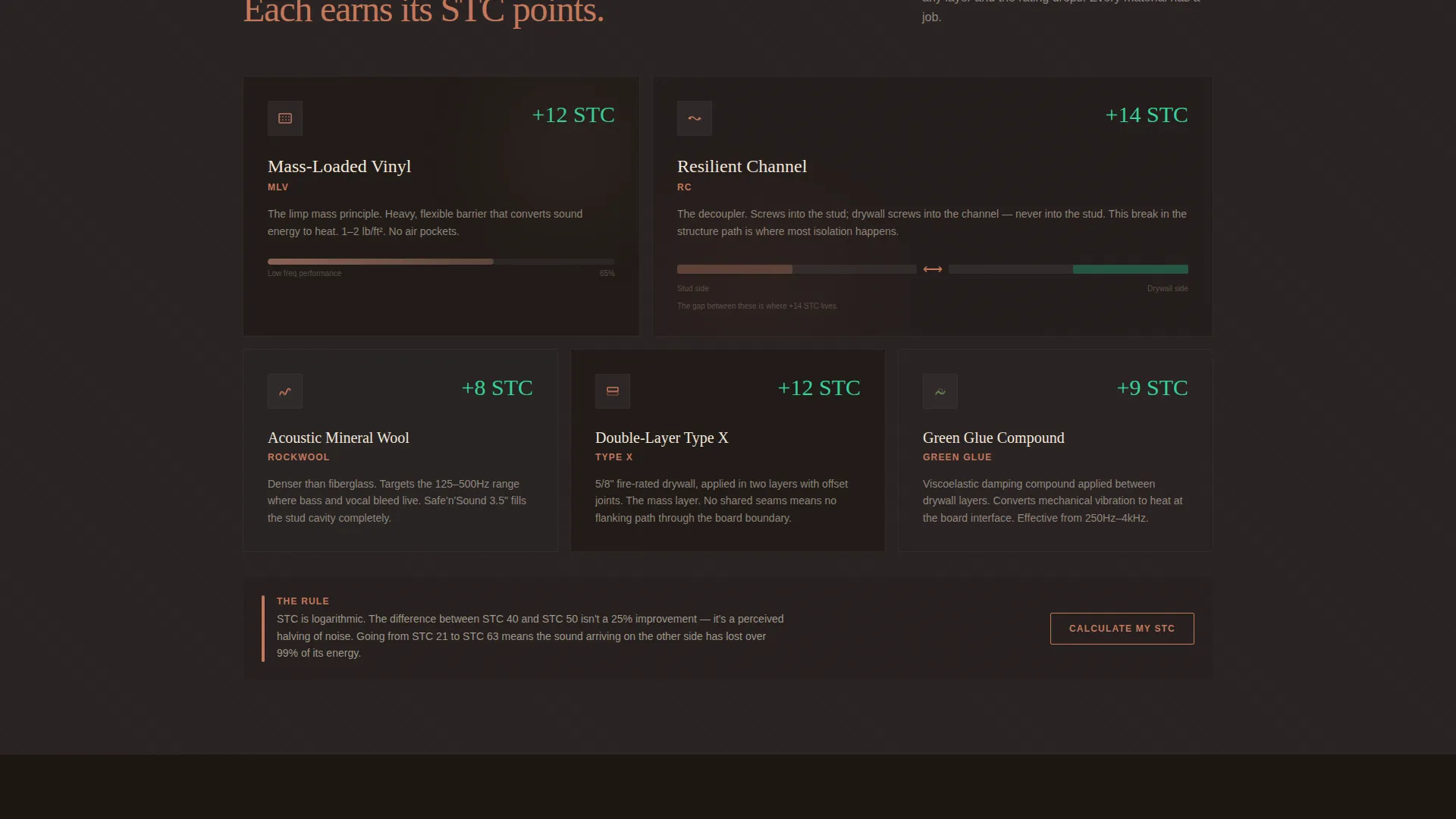Click the Drywall side label
This screenshot has height=819, width=1456.
tap(1168, 289)
